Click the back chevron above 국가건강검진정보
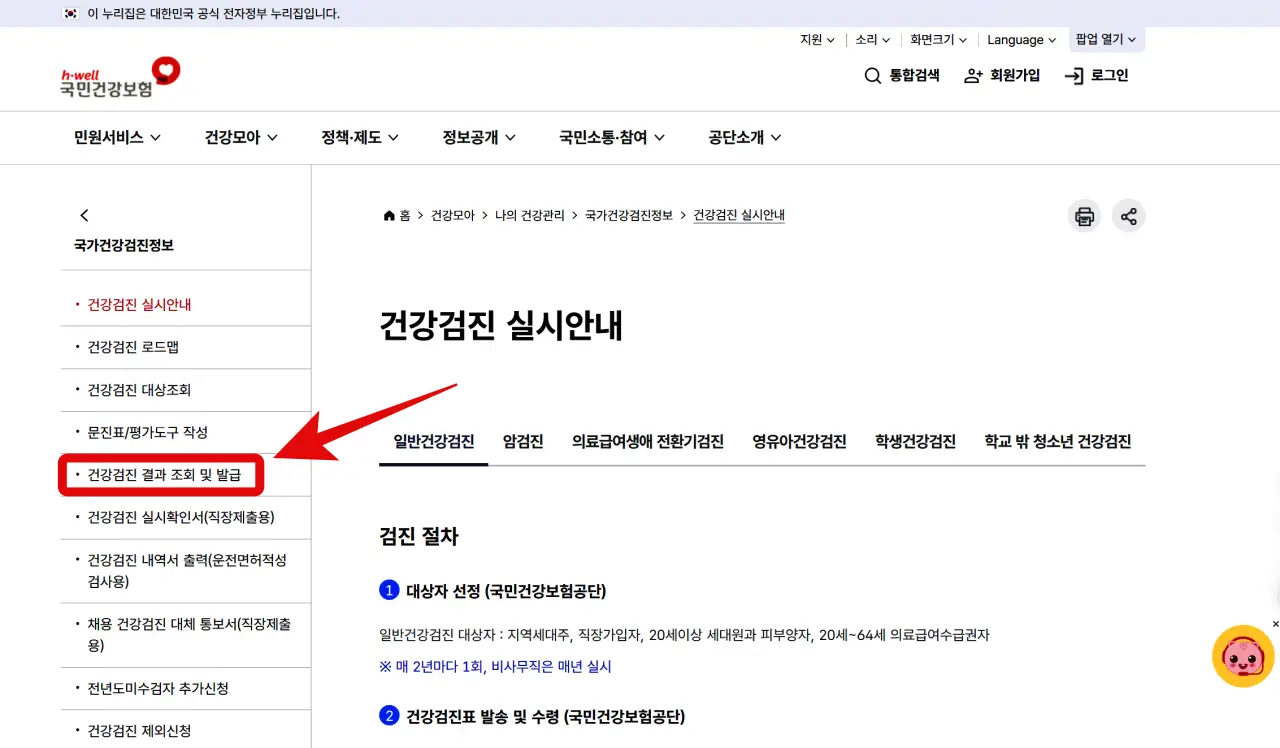The image size is (1280, 748). [84, 214]
